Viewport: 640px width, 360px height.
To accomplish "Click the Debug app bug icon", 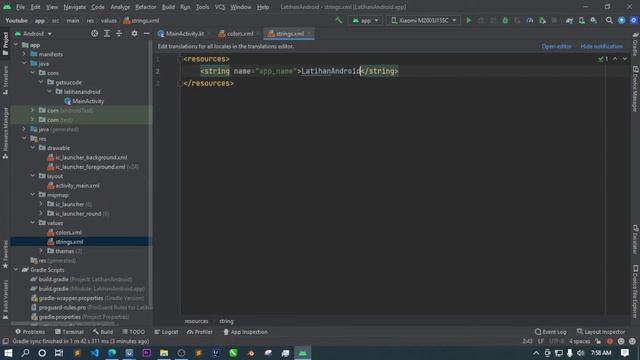I will tap(505, 20).
